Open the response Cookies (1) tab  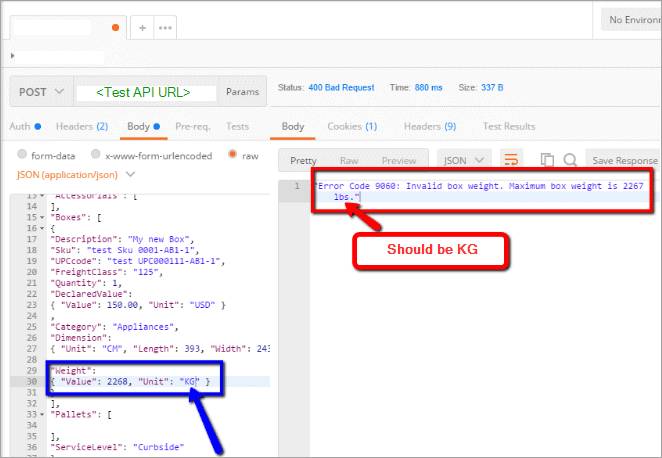point(352,126)
